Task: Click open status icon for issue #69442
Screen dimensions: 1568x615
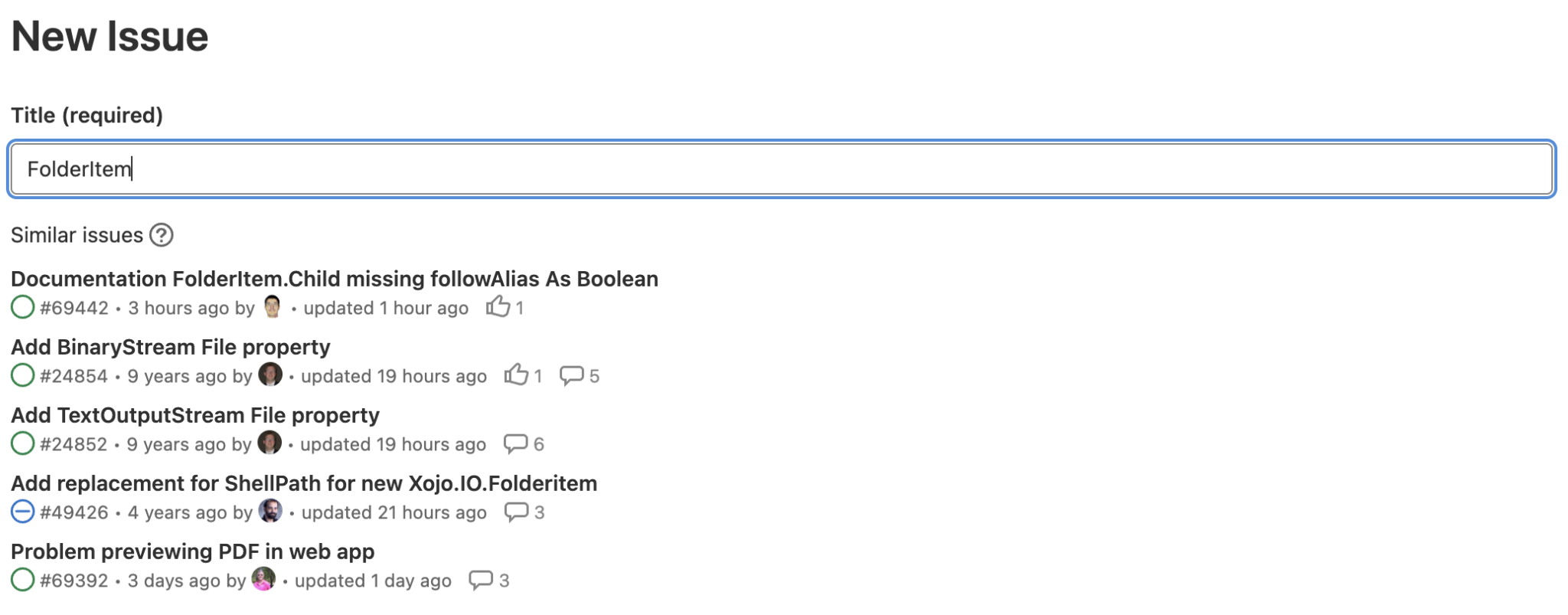Action: point(23,307)
